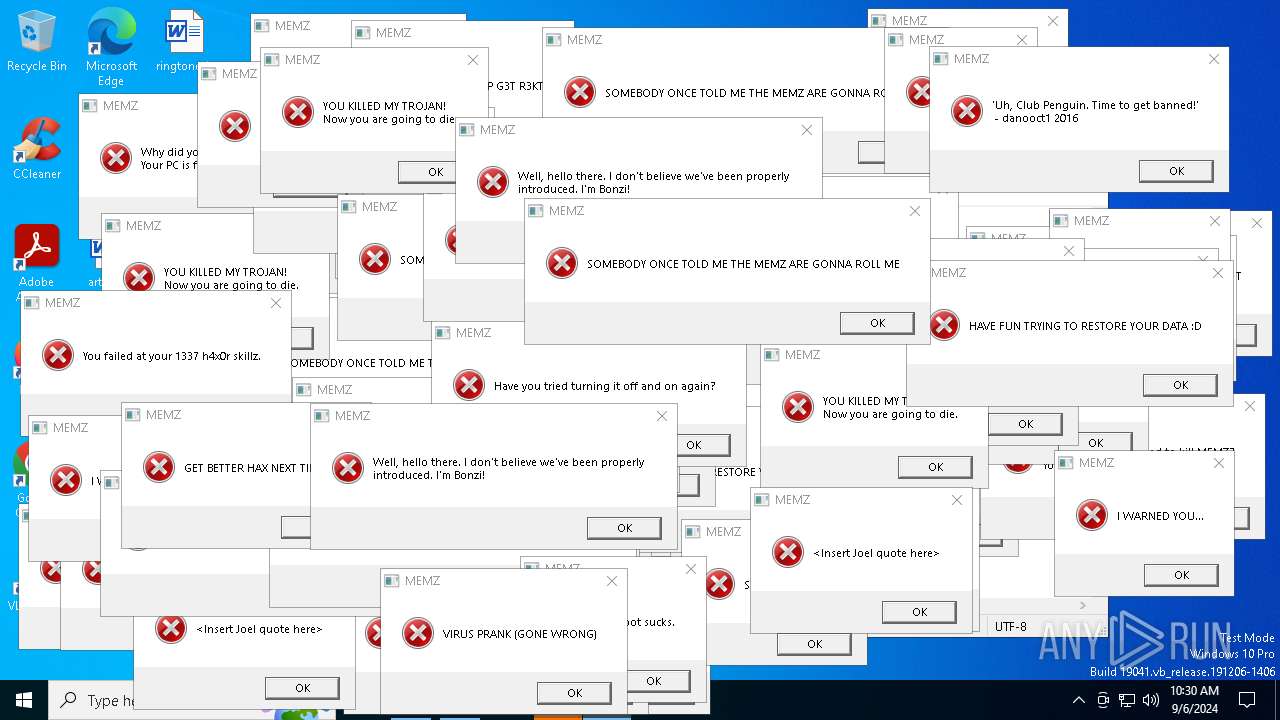1280x720 pixels.
Task: Click taskbar clock showing 10:30 AM
Action: point(1194,700)
